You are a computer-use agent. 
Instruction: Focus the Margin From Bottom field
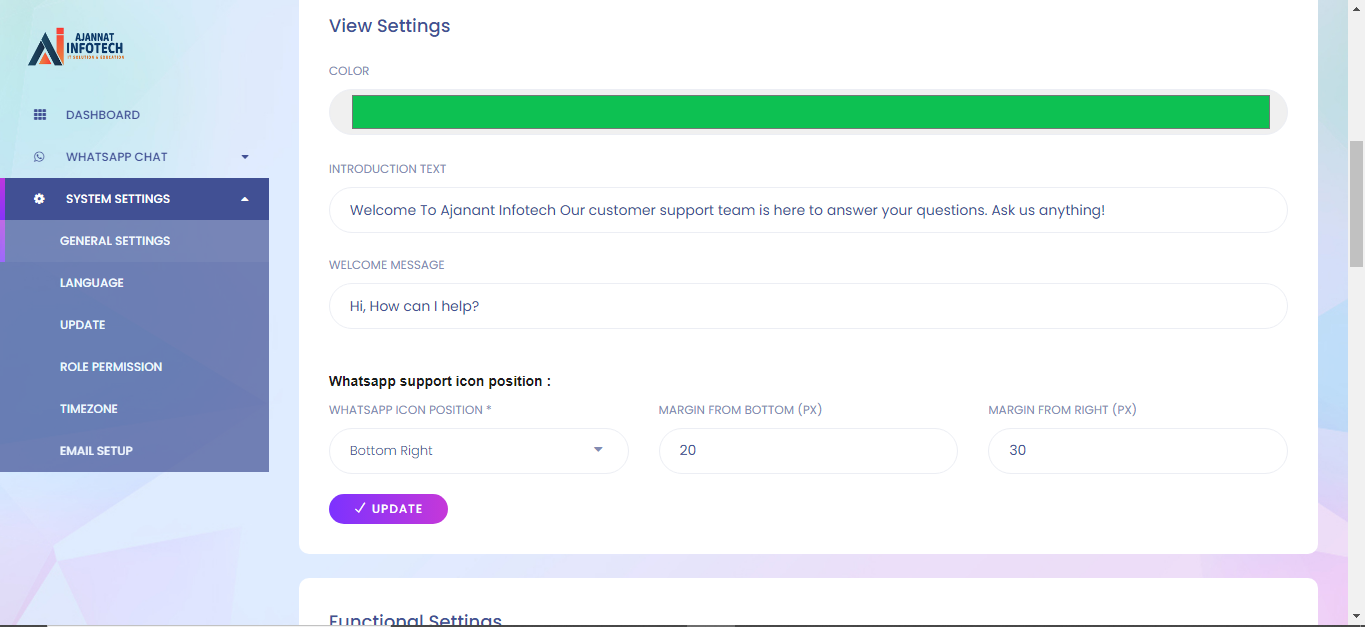tap(808, 451)
